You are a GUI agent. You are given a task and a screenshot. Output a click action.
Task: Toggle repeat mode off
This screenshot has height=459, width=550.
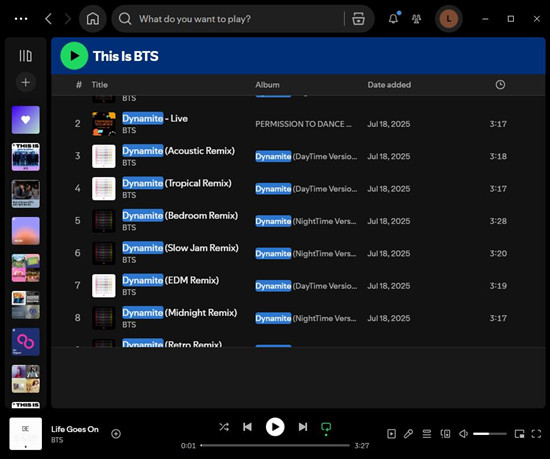(x=326, y=427)
